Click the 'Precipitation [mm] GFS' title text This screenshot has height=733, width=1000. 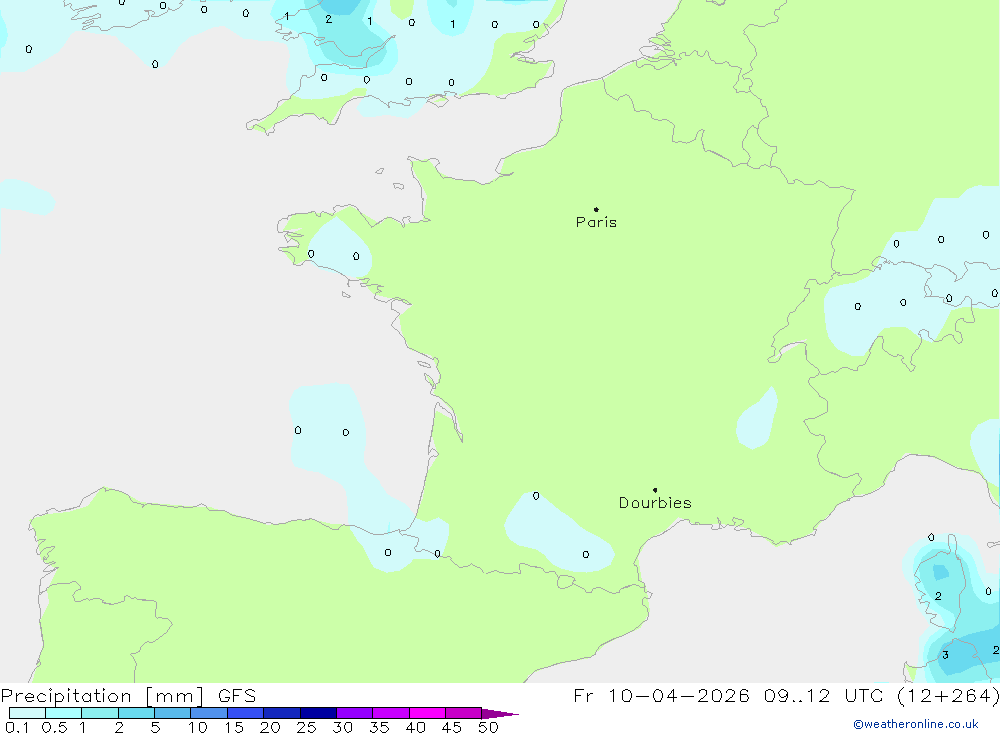[x=128, y=695]
